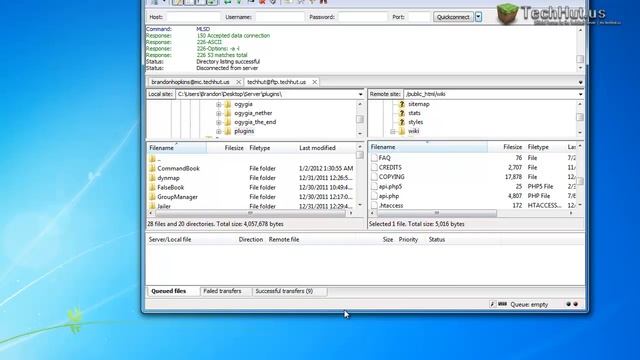
Task: Click the Priority column header in queue
Action: coord(408,240)
